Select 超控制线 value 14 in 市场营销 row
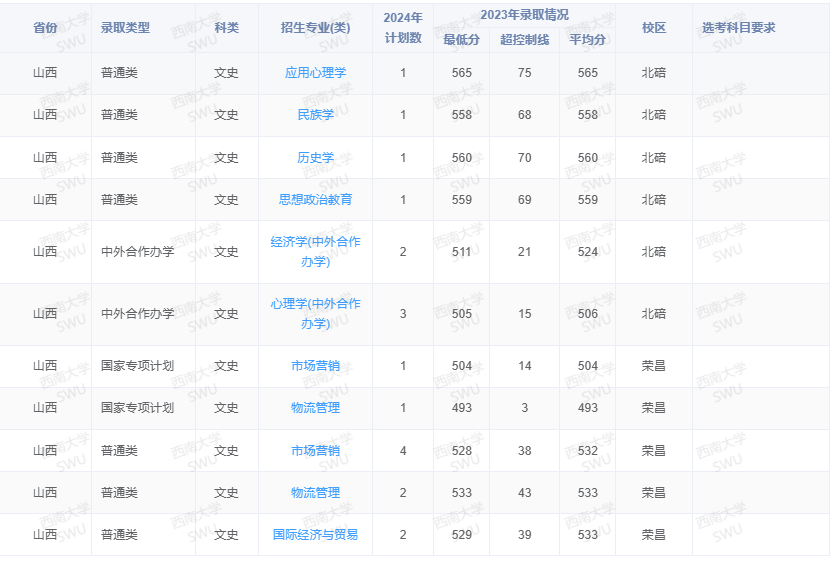The height and width of the screenshot is (561, 832). pyautogui.click(x=524, y=366)
